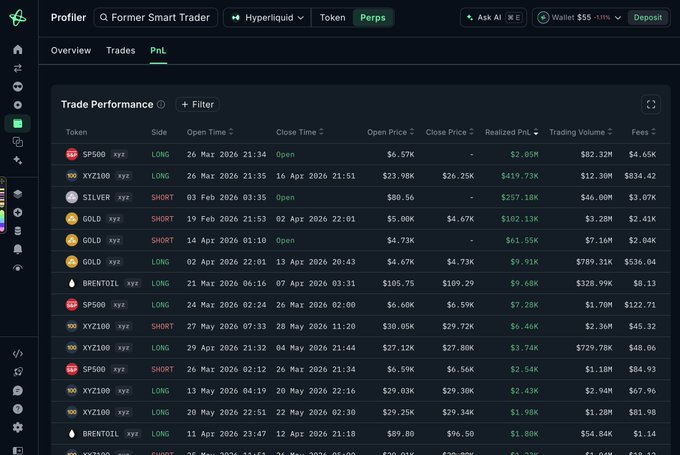Viewport: 680px width, 455px height.
Task: Click the 27 May 2026 07:33 open time
Action: click(x=226, y=326)
